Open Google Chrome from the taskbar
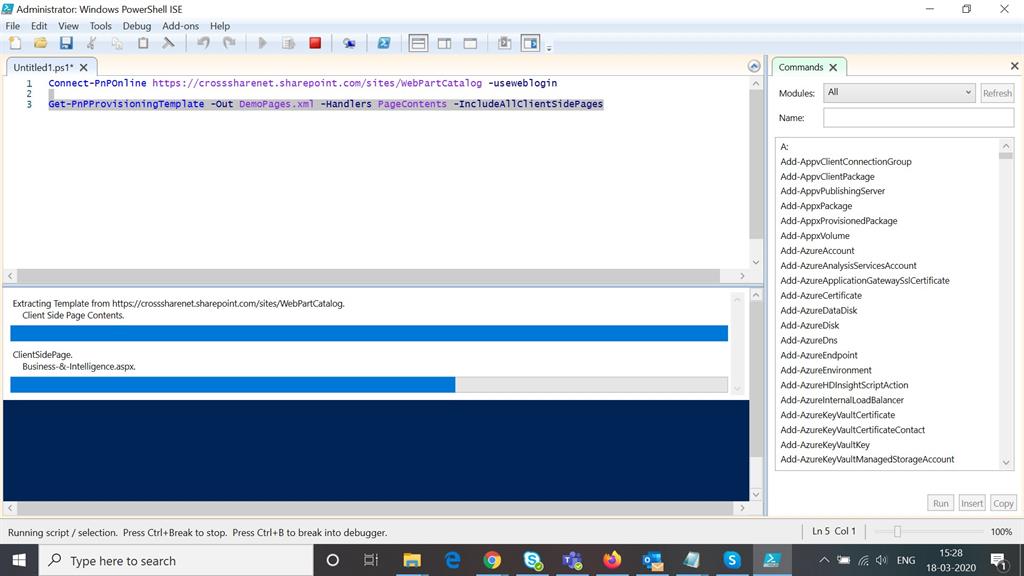Image resolution: width=1024 pixels, height=576 pixels. tap(492, 560)
